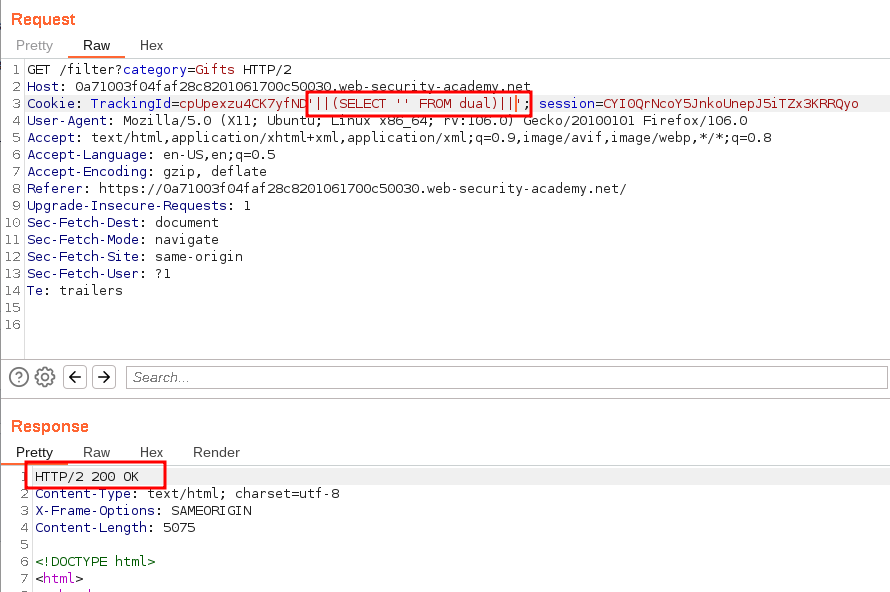Viewport: 890px width, 592px height.
Task: Click the session cookie value
Action: (731, 104)
